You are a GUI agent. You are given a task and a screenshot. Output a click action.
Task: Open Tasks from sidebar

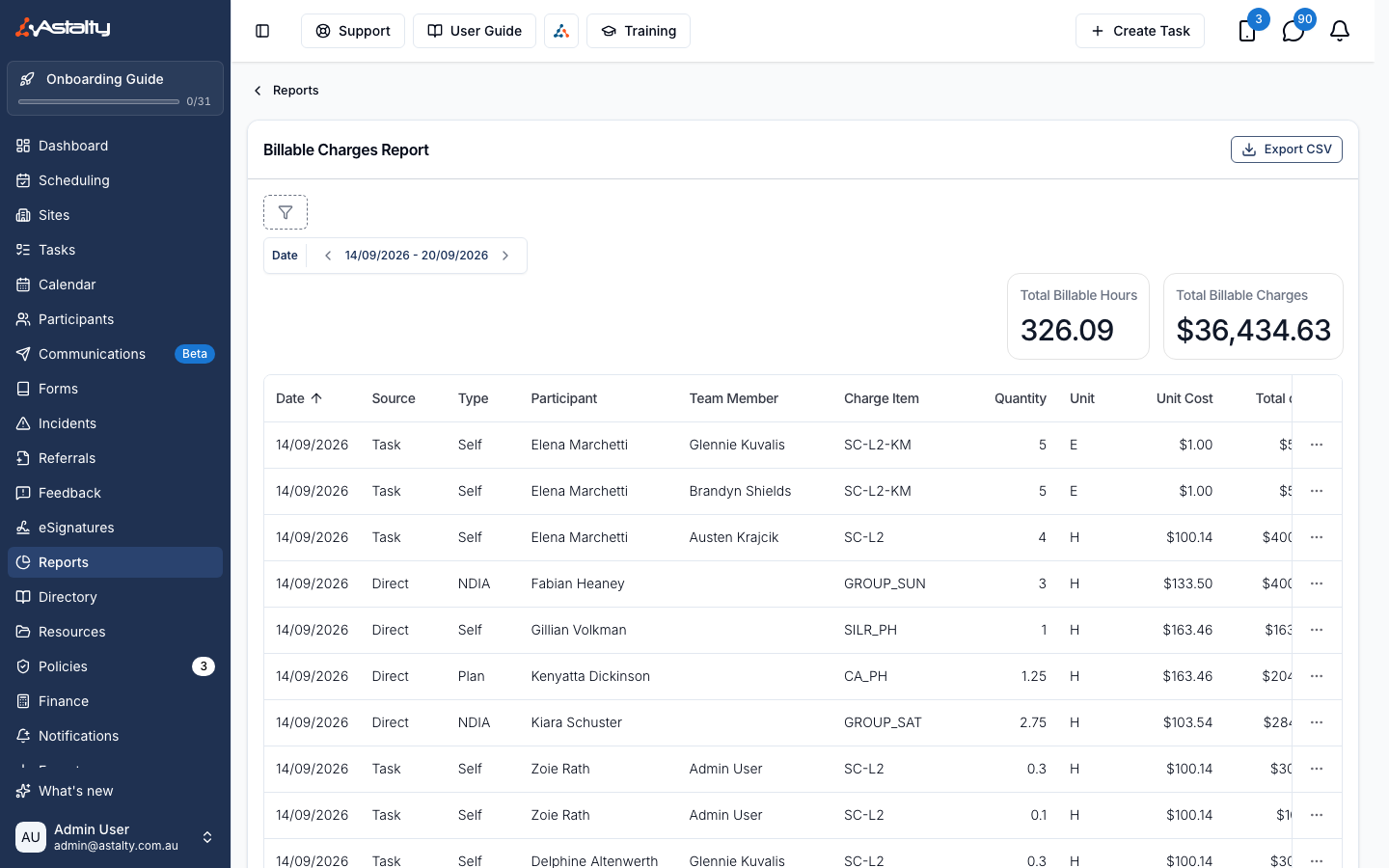pyautogui.click(x=115, y=250)
